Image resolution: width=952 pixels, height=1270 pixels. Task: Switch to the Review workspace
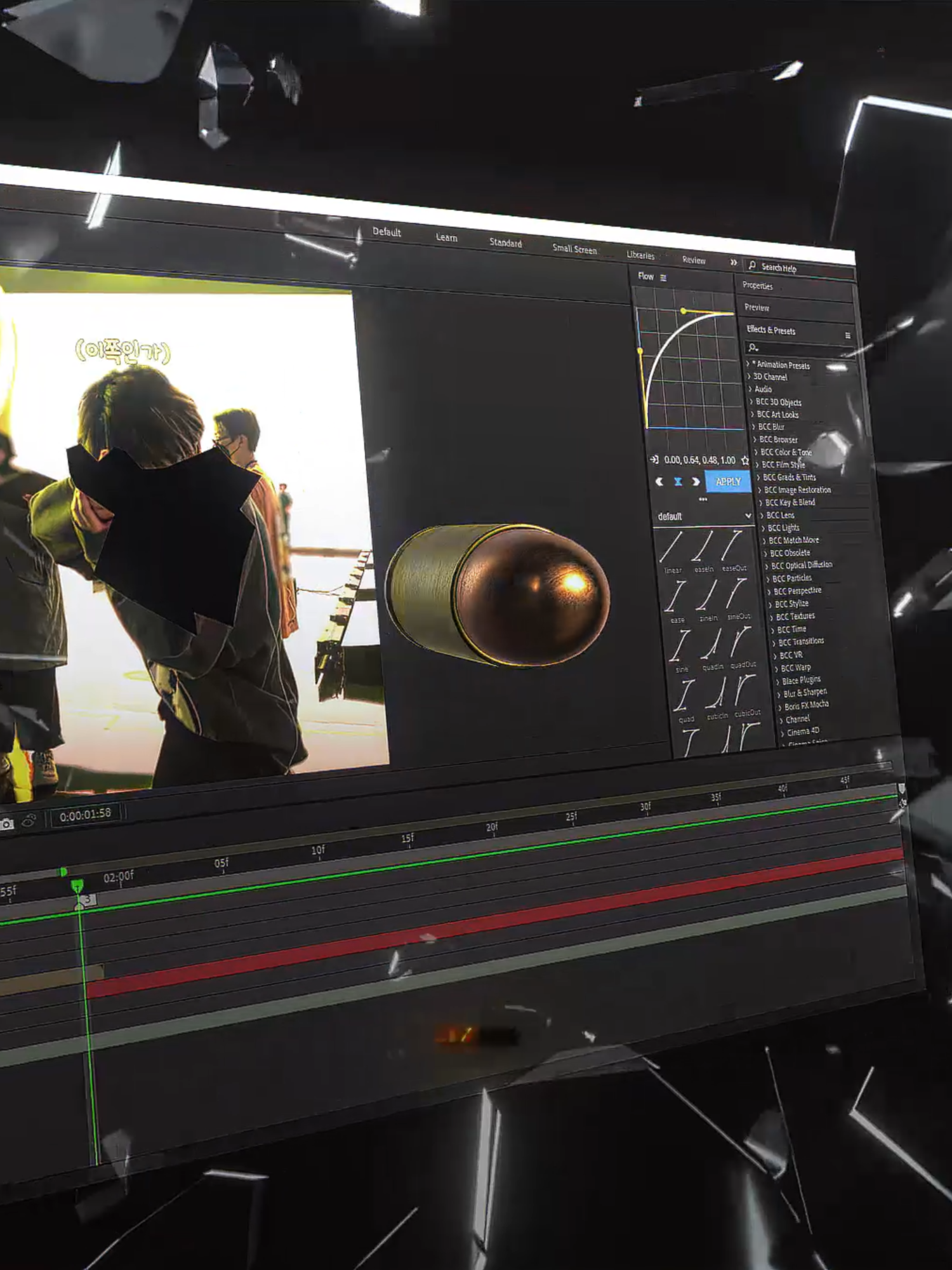pos(694,260)
